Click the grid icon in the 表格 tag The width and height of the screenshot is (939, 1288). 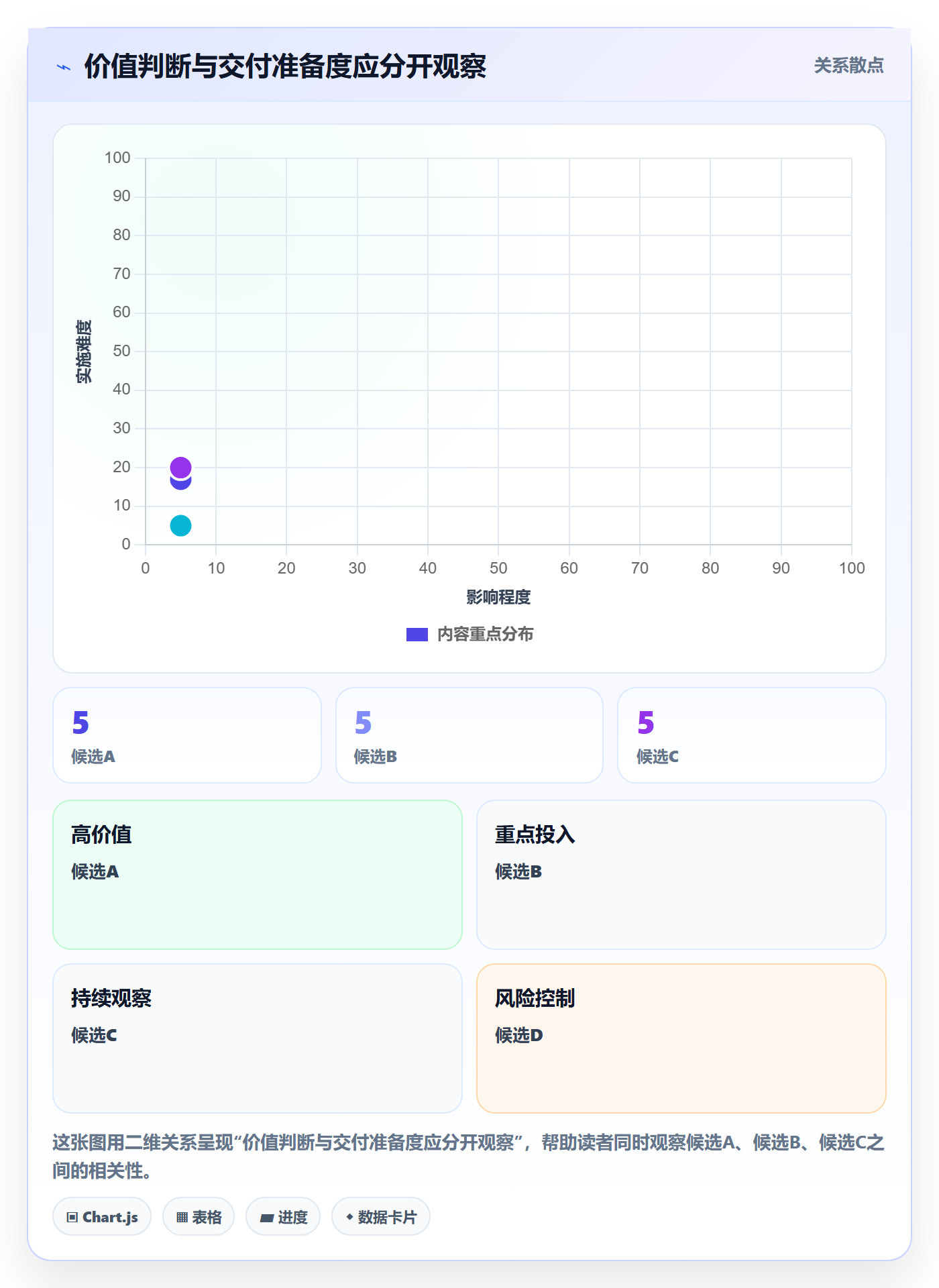point(182,1217)
